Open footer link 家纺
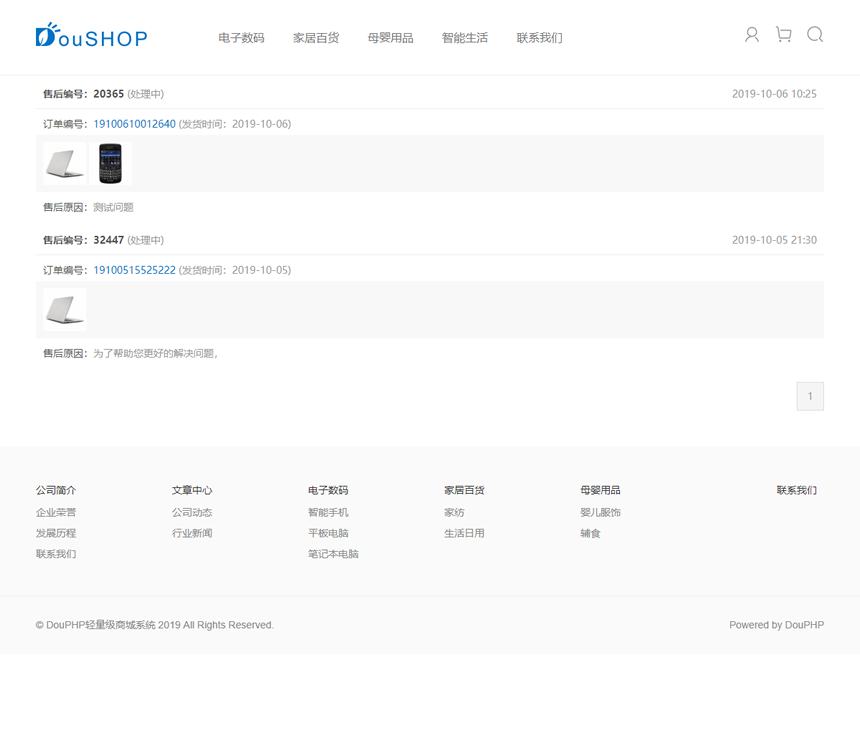Screen dimensions: 860x741 click(454, 512)
